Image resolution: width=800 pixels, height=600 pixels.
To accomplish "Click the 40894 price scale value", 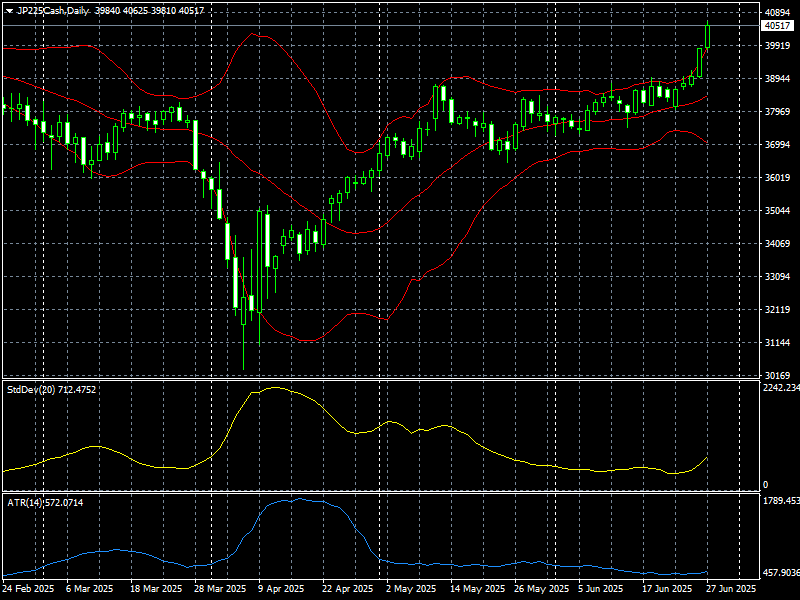I will (x=775, y=11).
